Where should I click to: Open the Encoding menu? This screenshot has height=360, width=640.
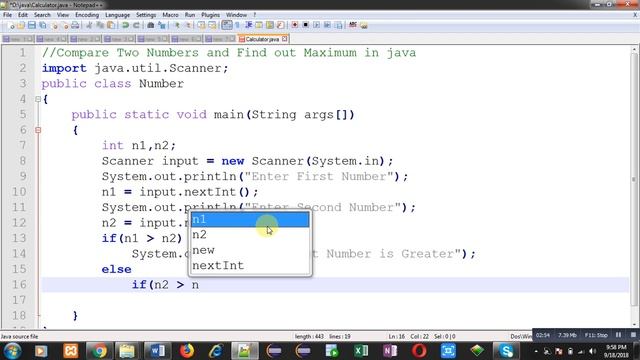(87, 15)
